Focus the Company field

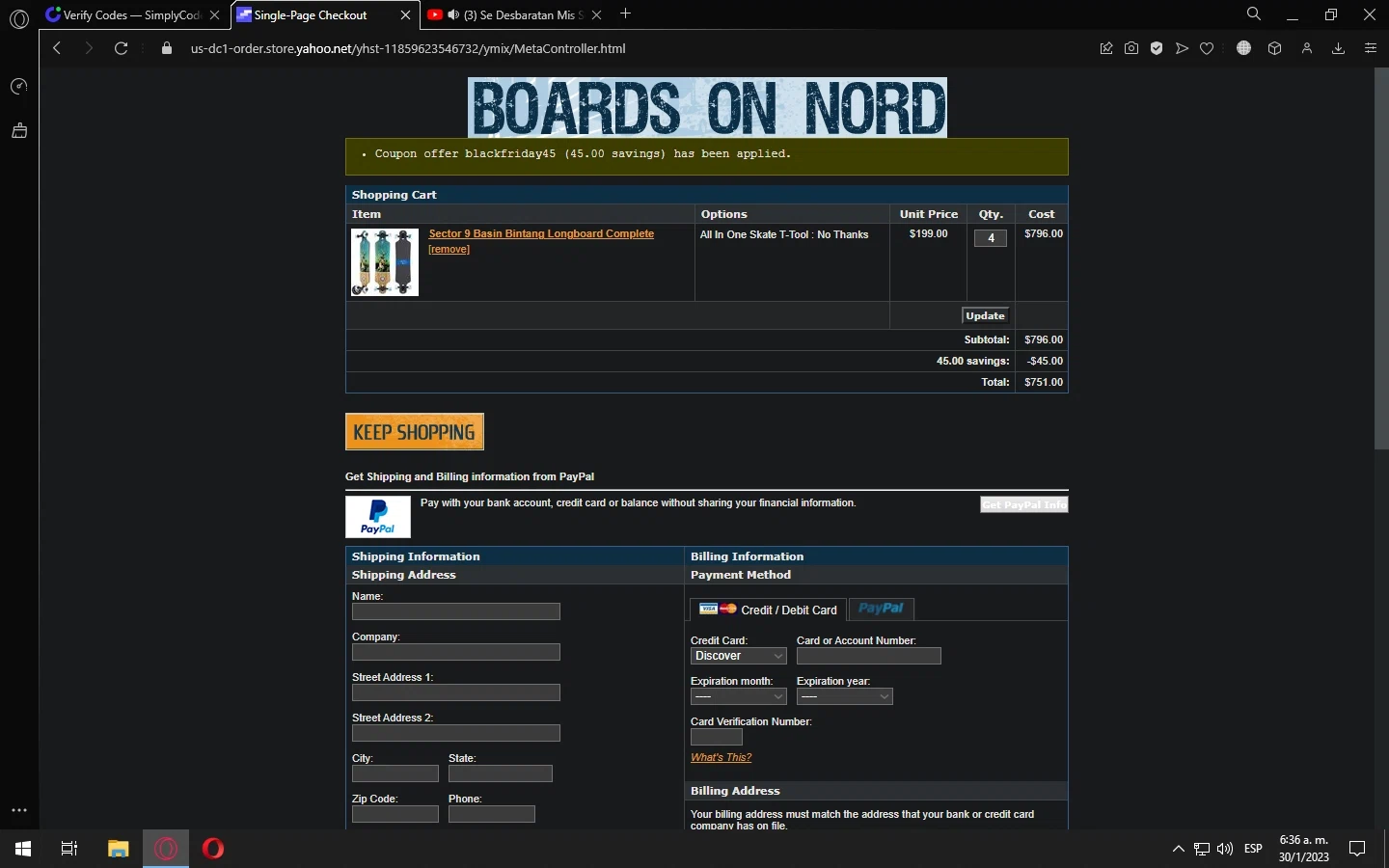tap(456, 652)
